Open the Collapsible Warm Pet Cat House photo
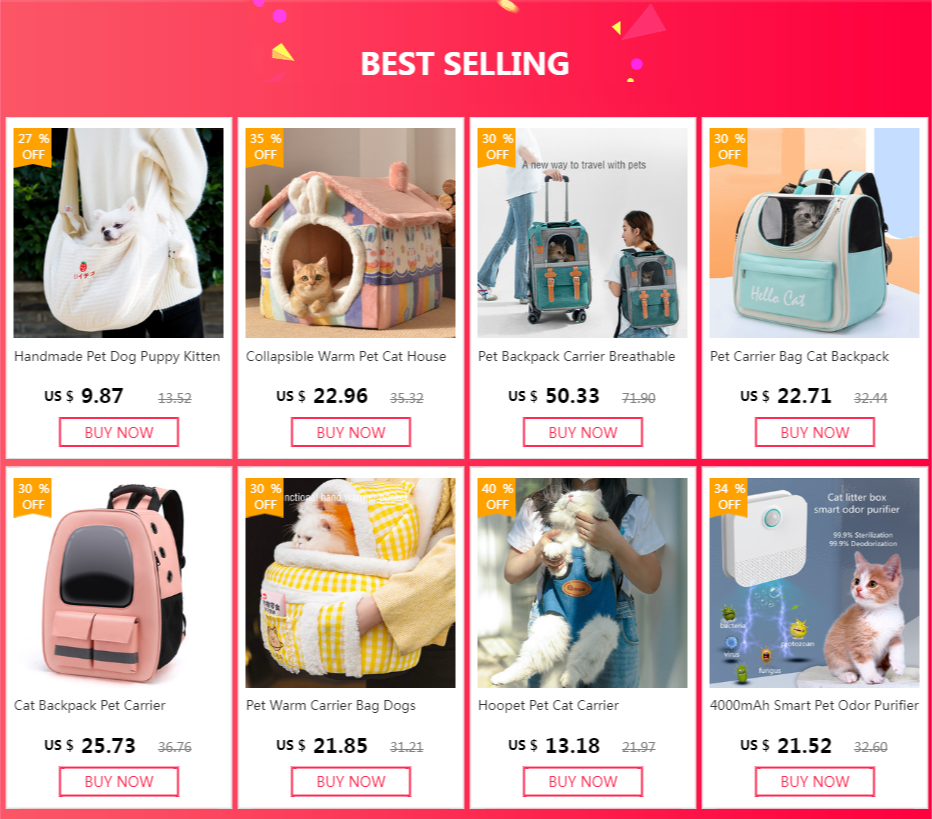This screenshot has height=819, width=932. point(351,233)
